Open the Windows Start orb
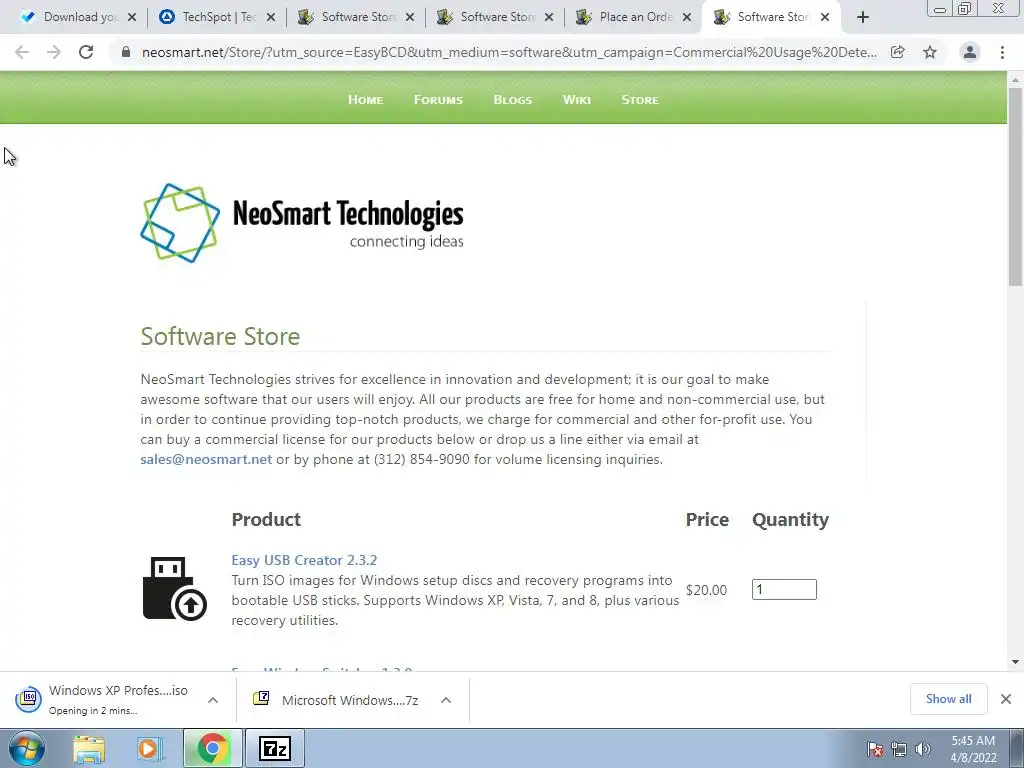This screenshot has height=768, width=1024. (27, 748)
